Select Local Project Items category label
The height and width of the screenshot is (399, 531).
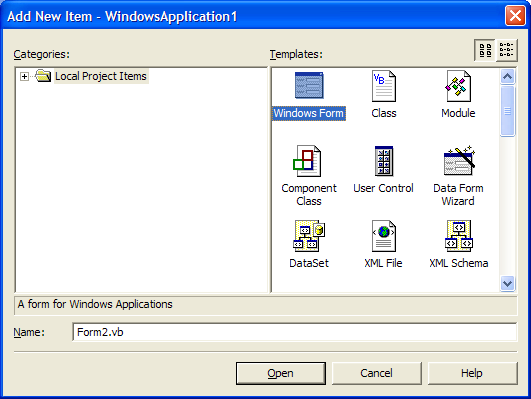(x=101, y=76)
